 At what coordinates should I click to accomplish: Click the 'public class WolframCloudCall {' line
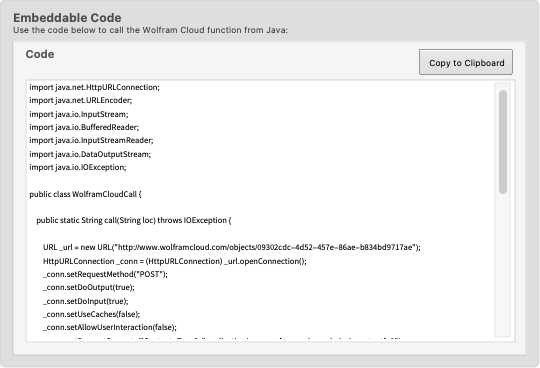coord(85,194)
